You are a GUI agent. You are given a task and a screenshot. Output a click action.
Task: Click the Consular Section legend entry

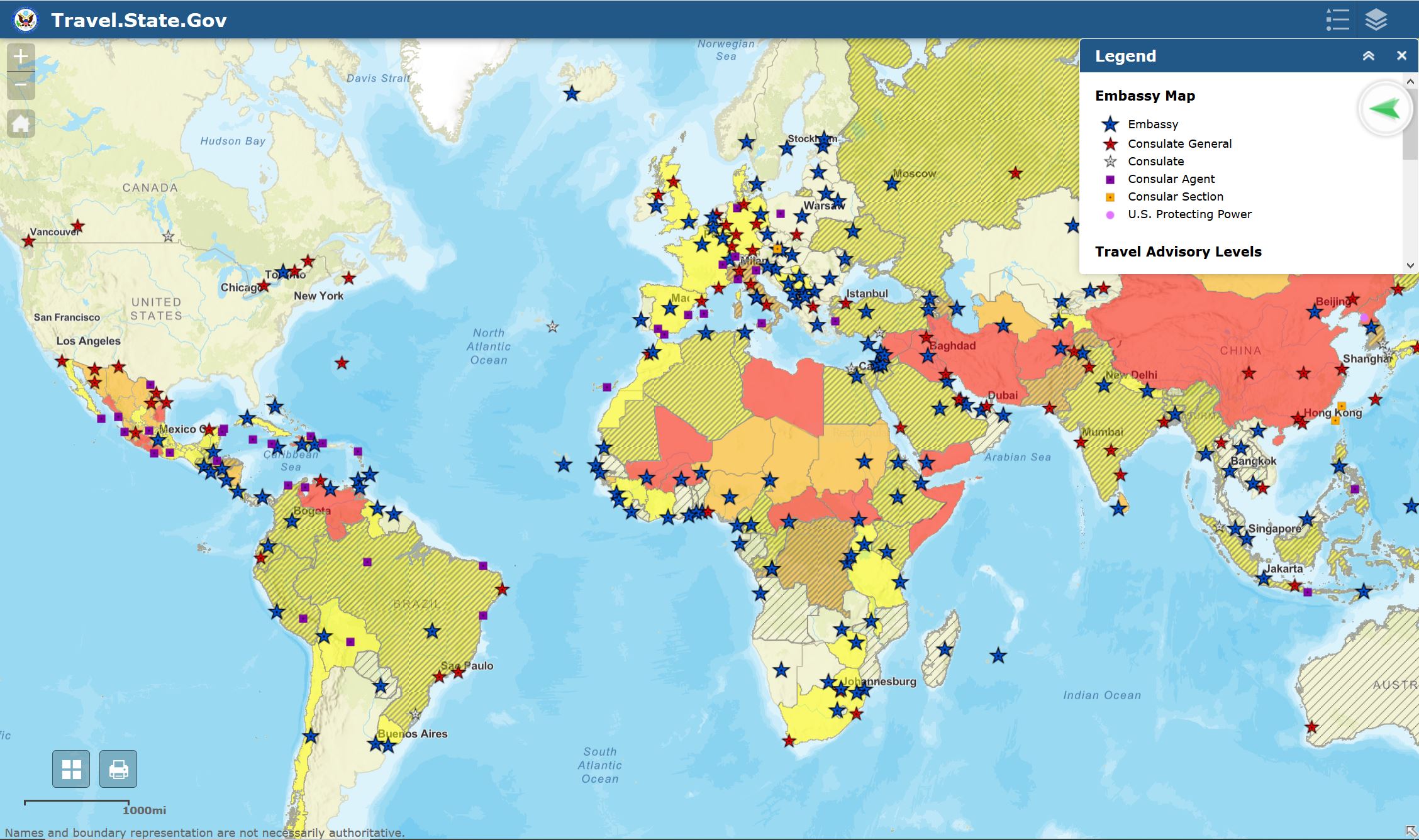(x=1175, y=196)
